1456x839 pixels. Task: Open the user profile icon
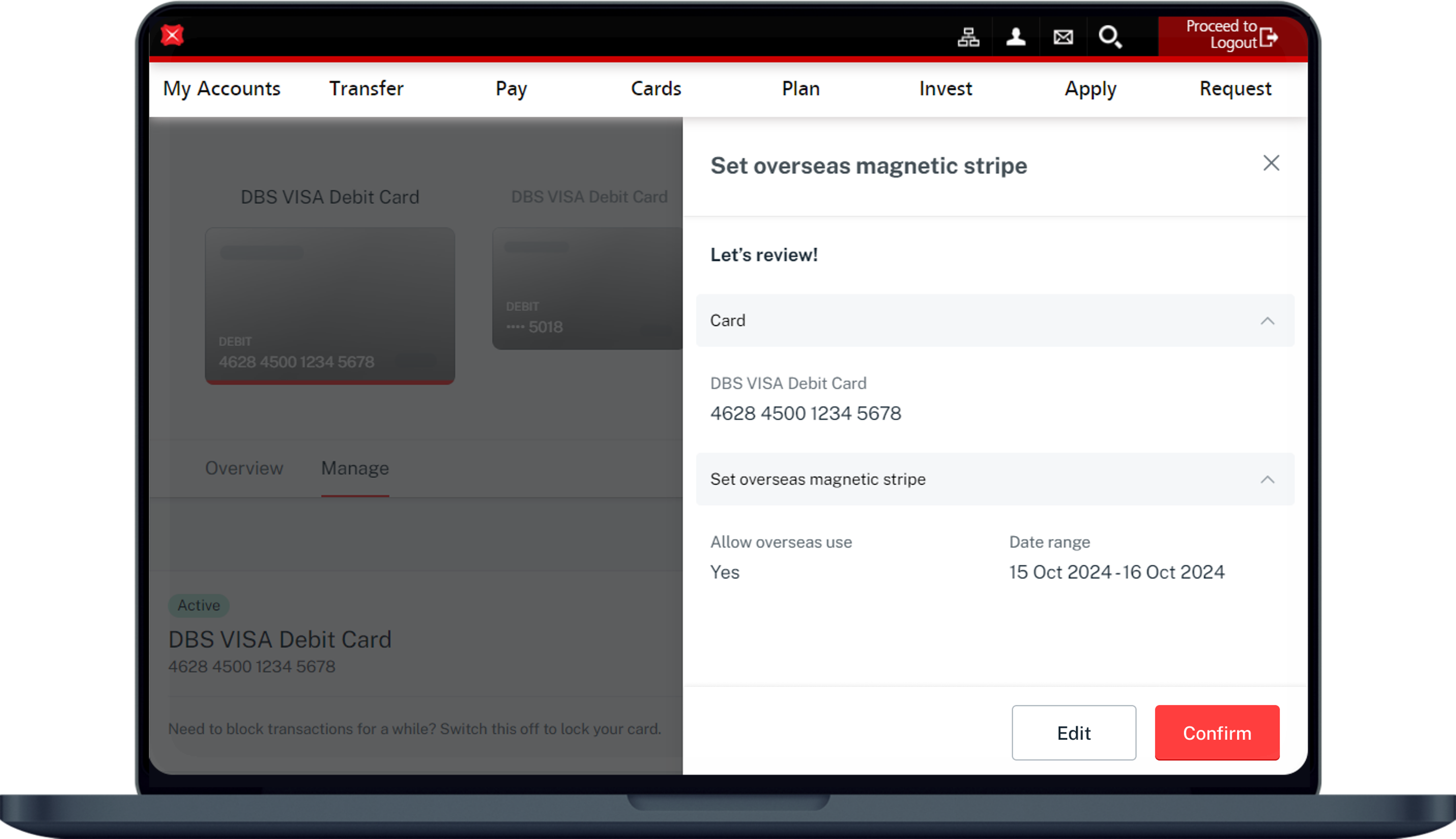coord(1016,37)
